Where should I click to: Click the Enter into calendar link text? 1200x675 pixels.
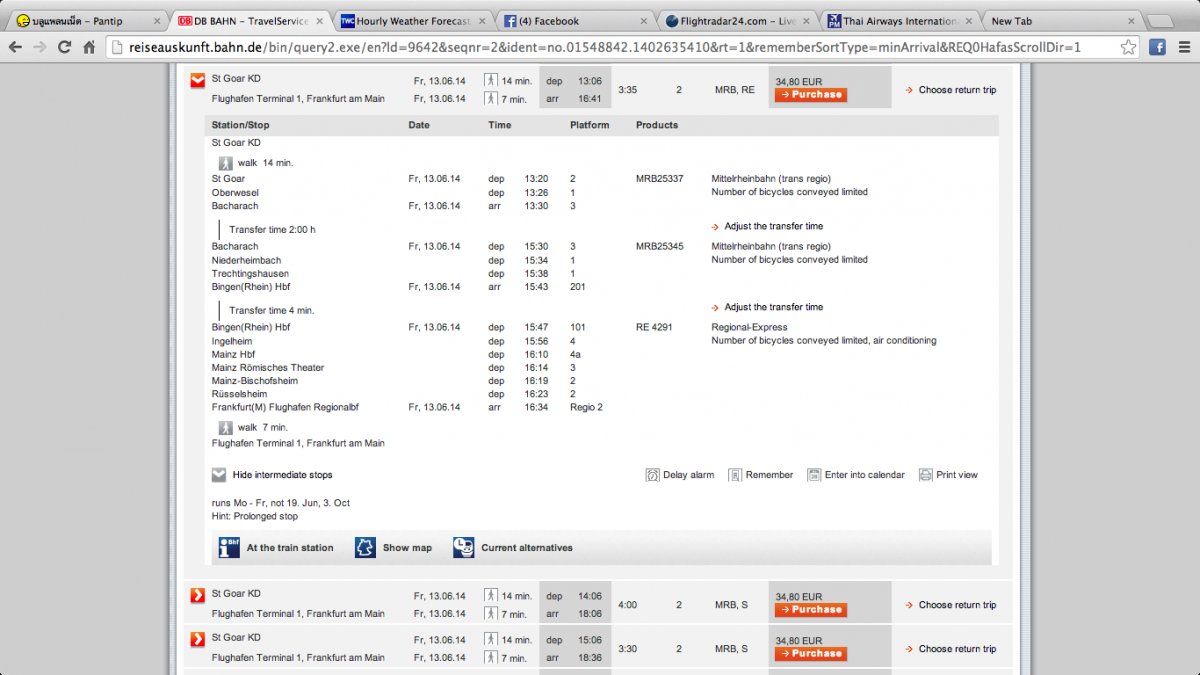pos(864,475)
